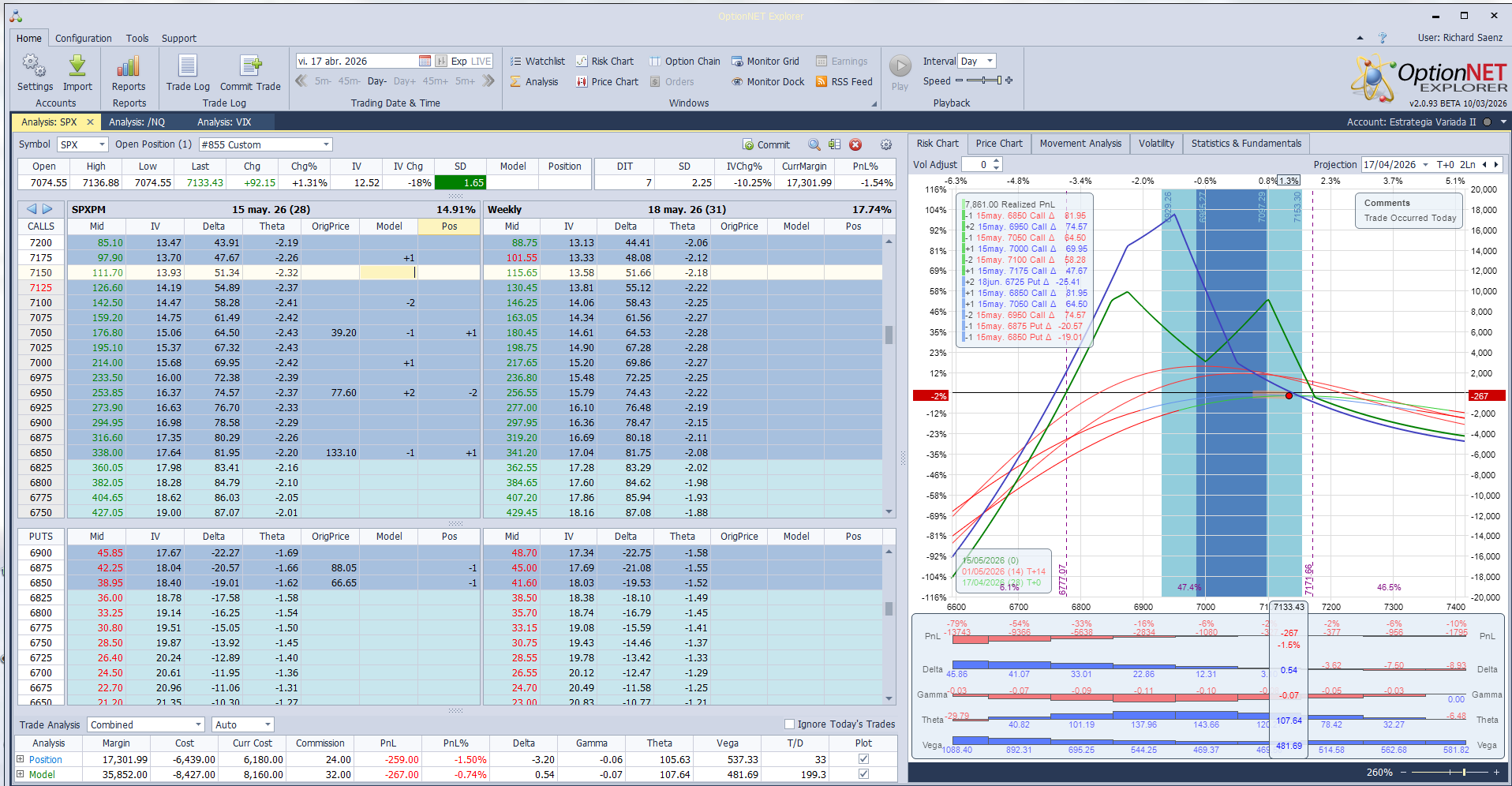
Task: Switch to the Volatility tab
Action: tap(1156, 144)
